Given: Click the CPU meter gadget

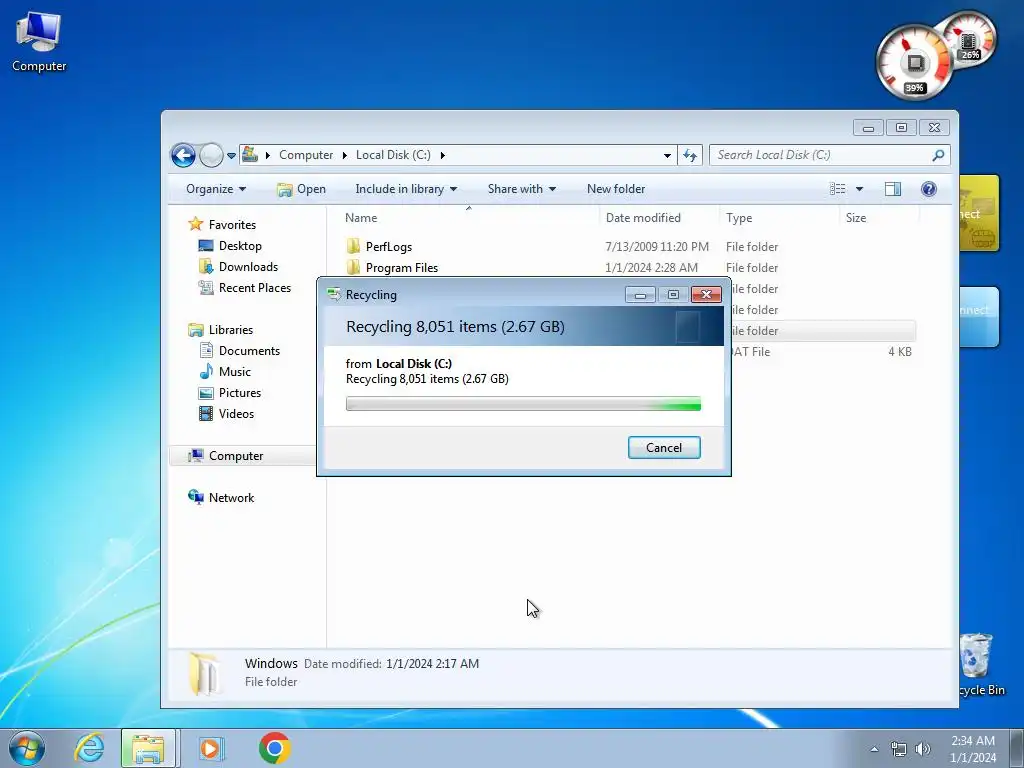Looking at the screenshot, I should pos(914,63).
